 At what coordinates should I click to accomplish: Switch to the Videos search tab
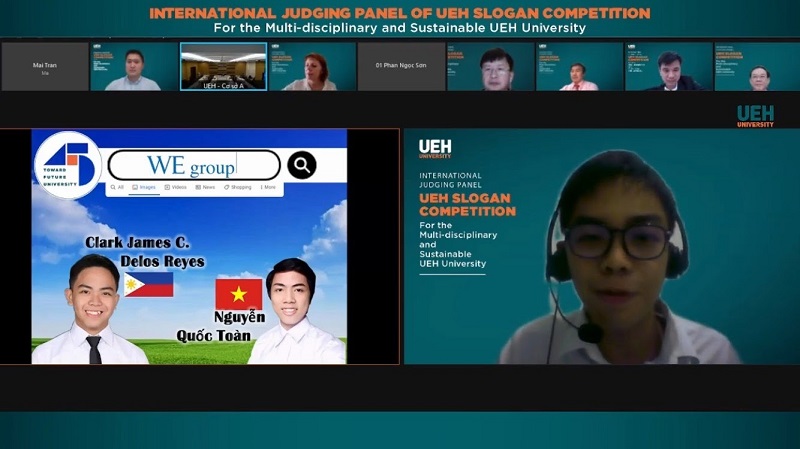click(x=176, y=187)
